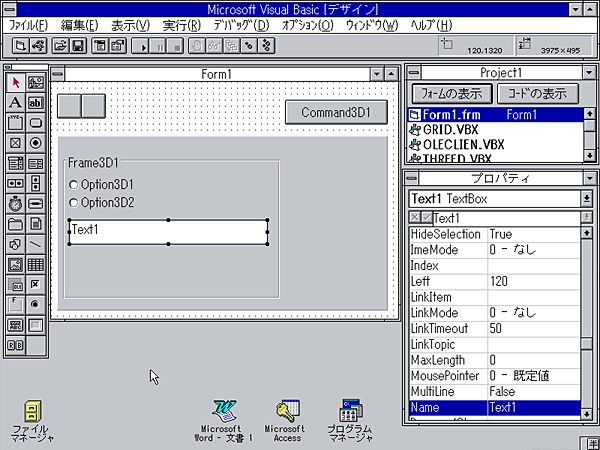The height and width of the screenshot is (450, 600).
Task: Open the Text1 TextBox object dropdown
Action: [586, 199]
